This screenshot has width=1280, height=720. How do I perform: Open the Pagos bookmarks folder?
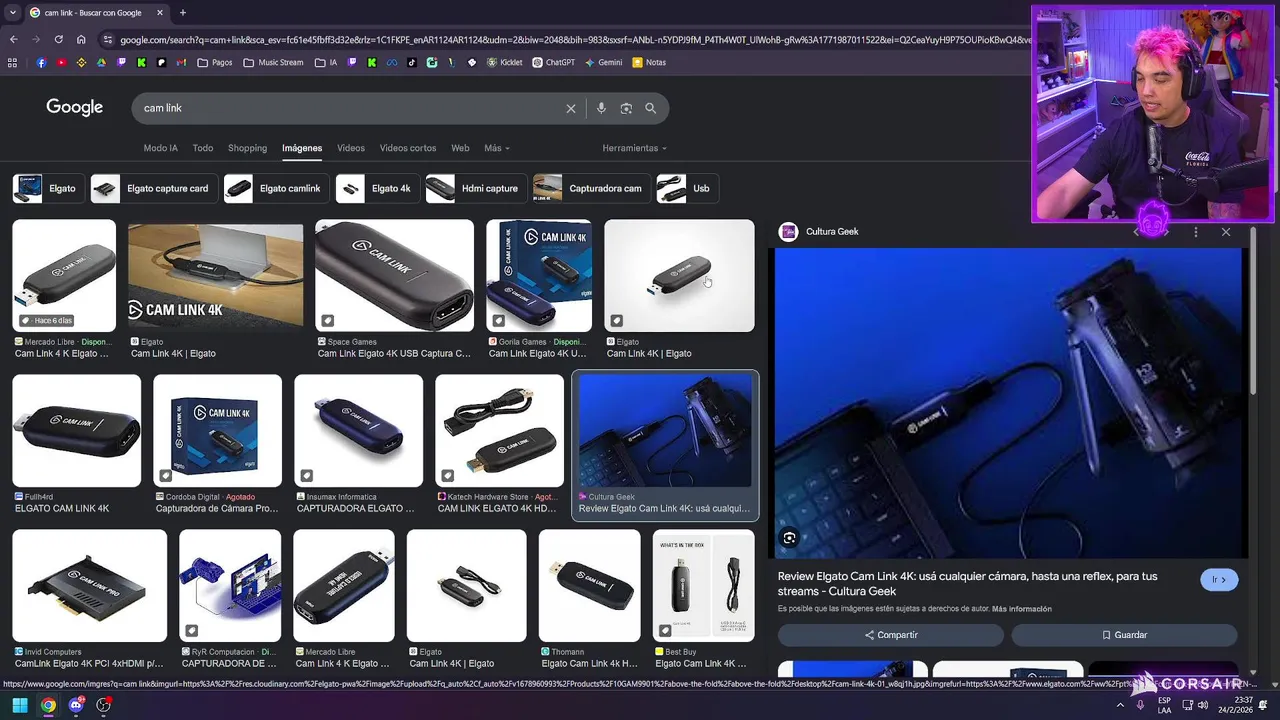[215, 62]
